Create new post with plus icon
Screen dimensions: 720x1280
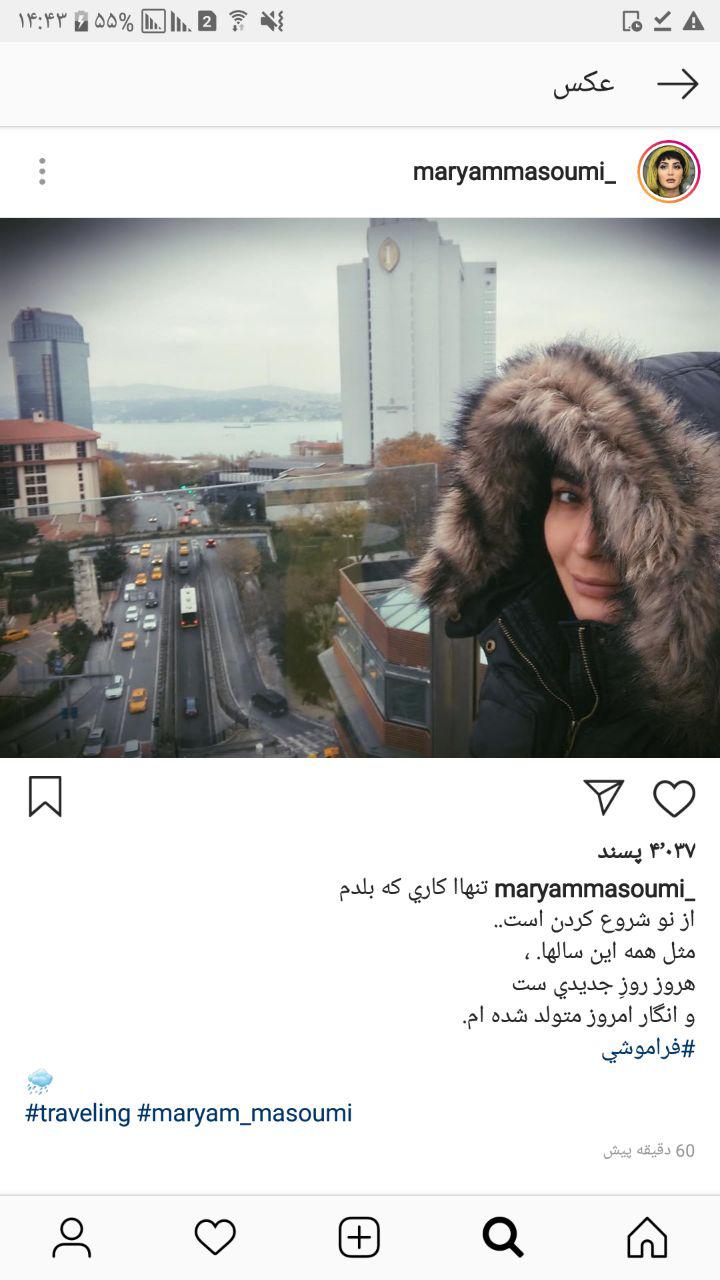(359, 1237)
